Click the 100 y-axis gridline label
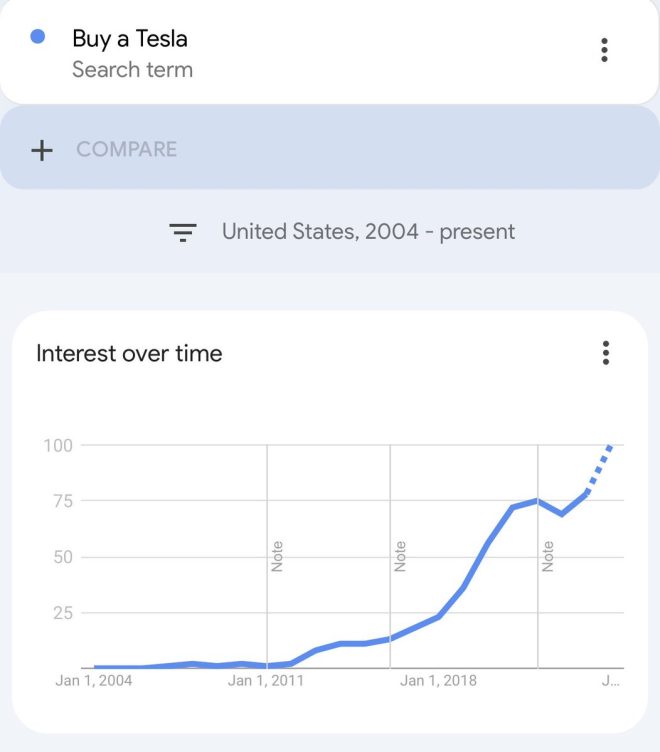660x752 pixels. [58, 446]
